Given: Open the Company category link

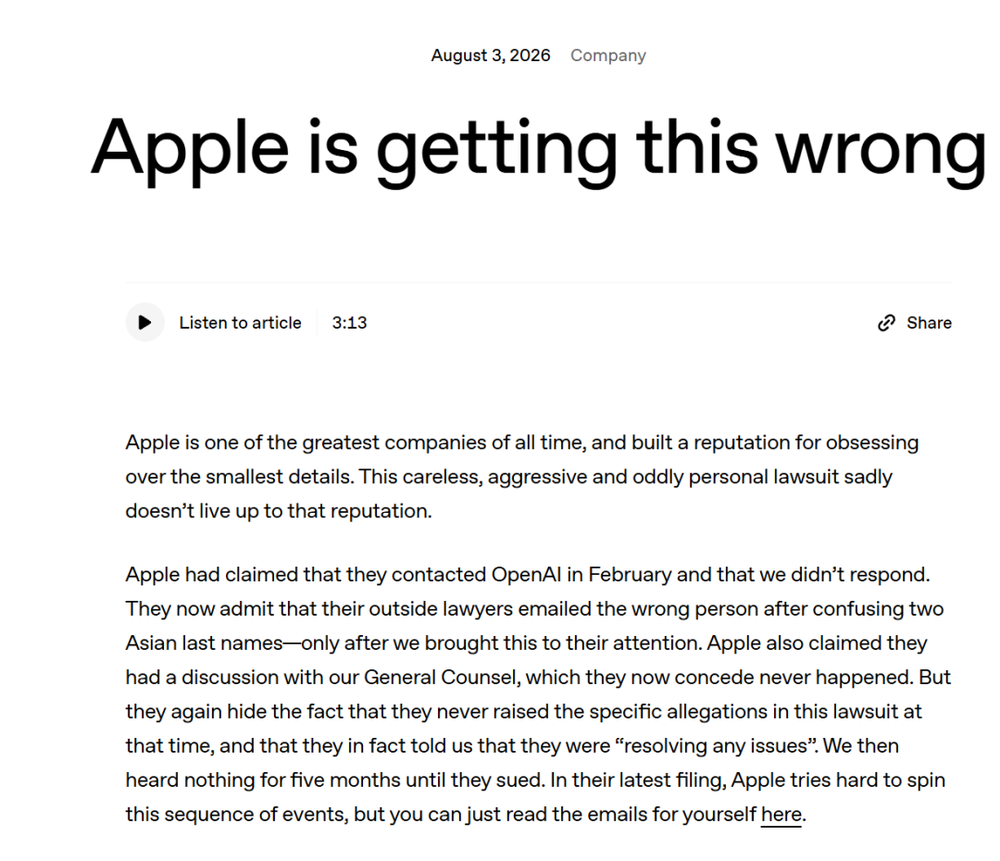Looking at the screenshot, I should click(x=608, y=55).
